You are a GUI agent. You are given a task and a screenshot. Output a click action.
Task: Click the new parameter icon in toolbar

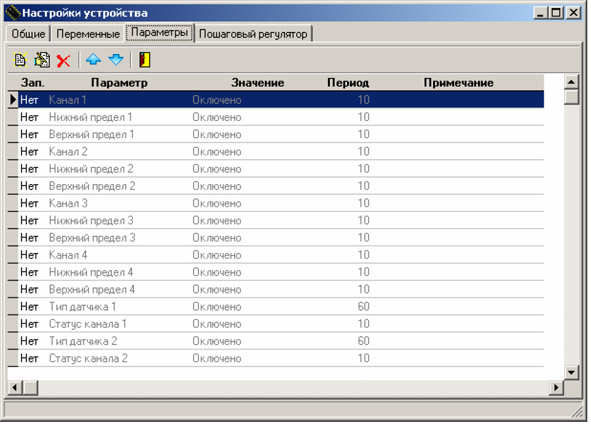pyautogui.click(x=20, y=60)
